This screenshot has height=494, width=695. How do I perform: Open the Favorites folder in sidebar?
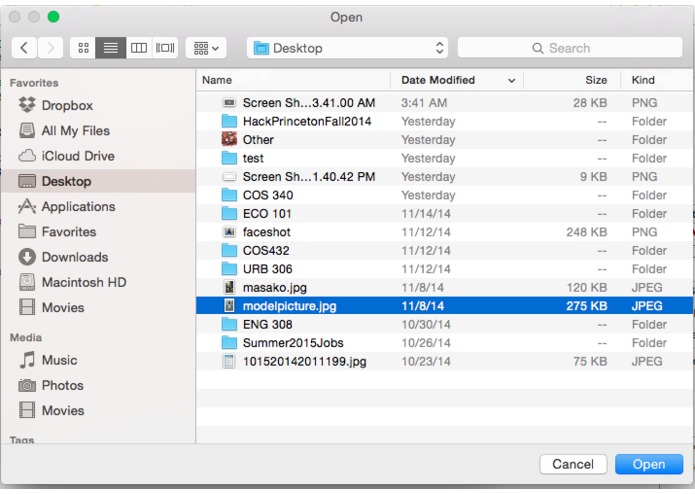point(98,232)
